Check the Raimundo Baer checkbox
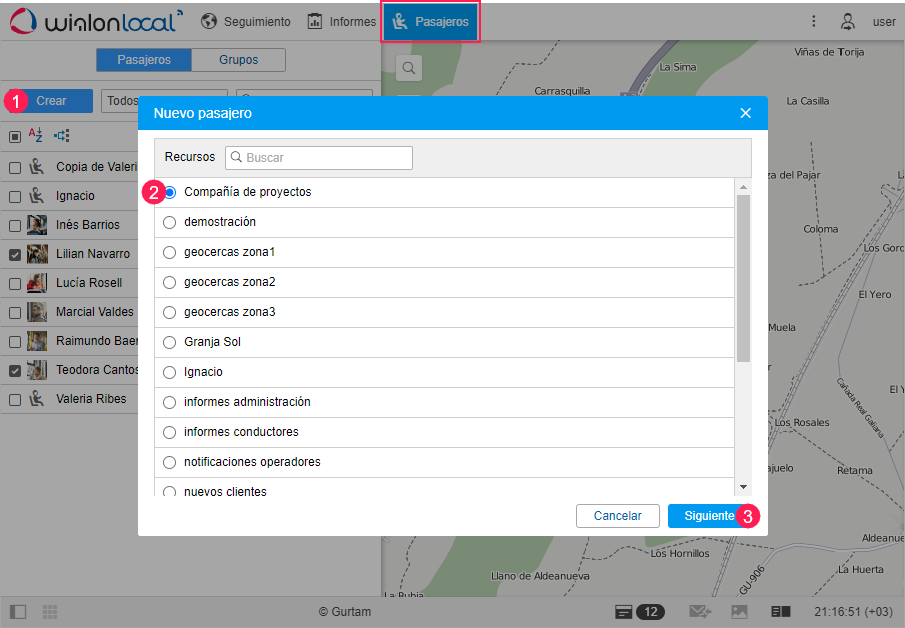The width and height of the screenshot is (905, 628). (15, 342)
